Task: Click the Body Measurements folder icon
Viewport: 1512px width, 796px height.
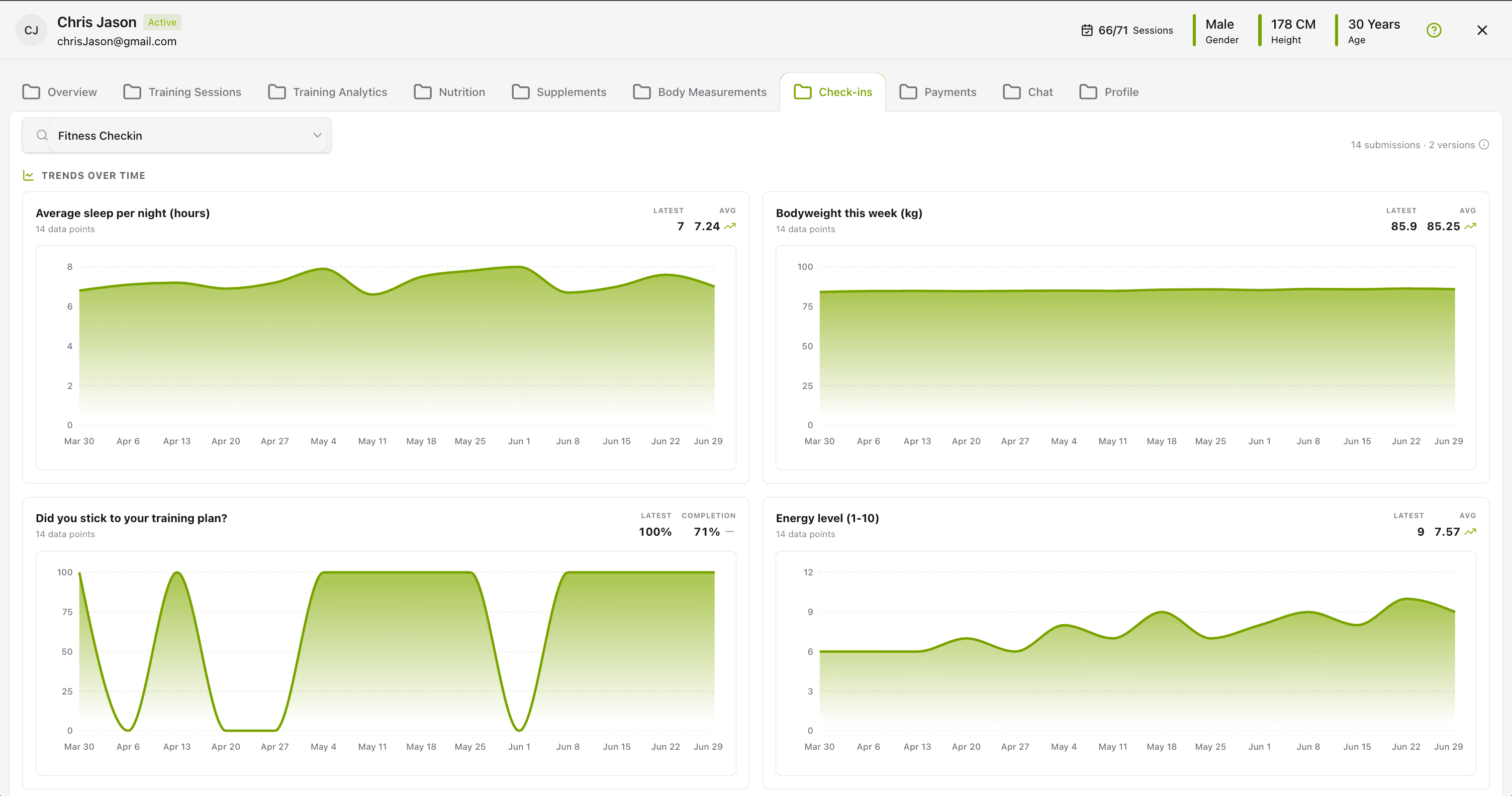Action: click(x=641, y=92)
